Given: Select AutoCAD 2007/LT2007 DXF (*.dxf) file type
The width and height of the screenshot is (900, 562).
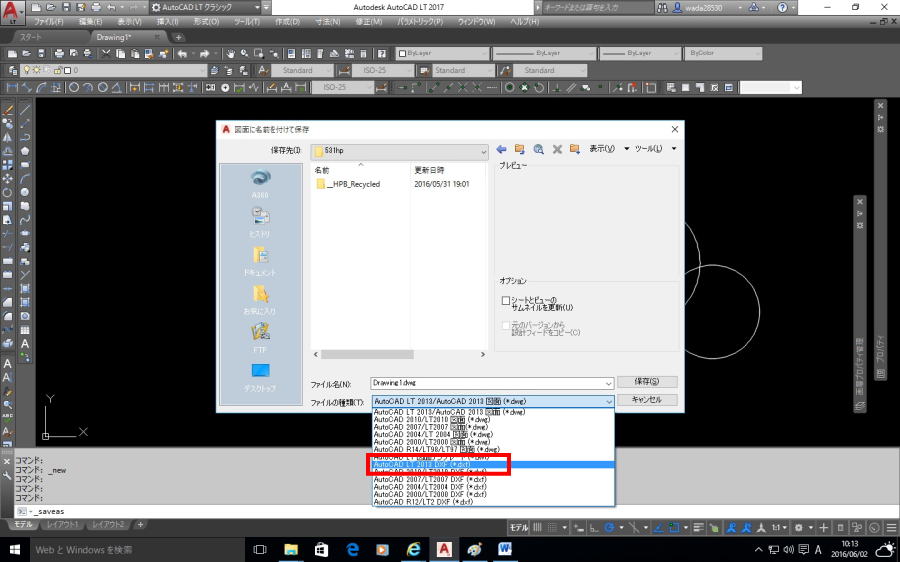Looking at the screenshot, I should pyautogui.click(x=493, y=479).
